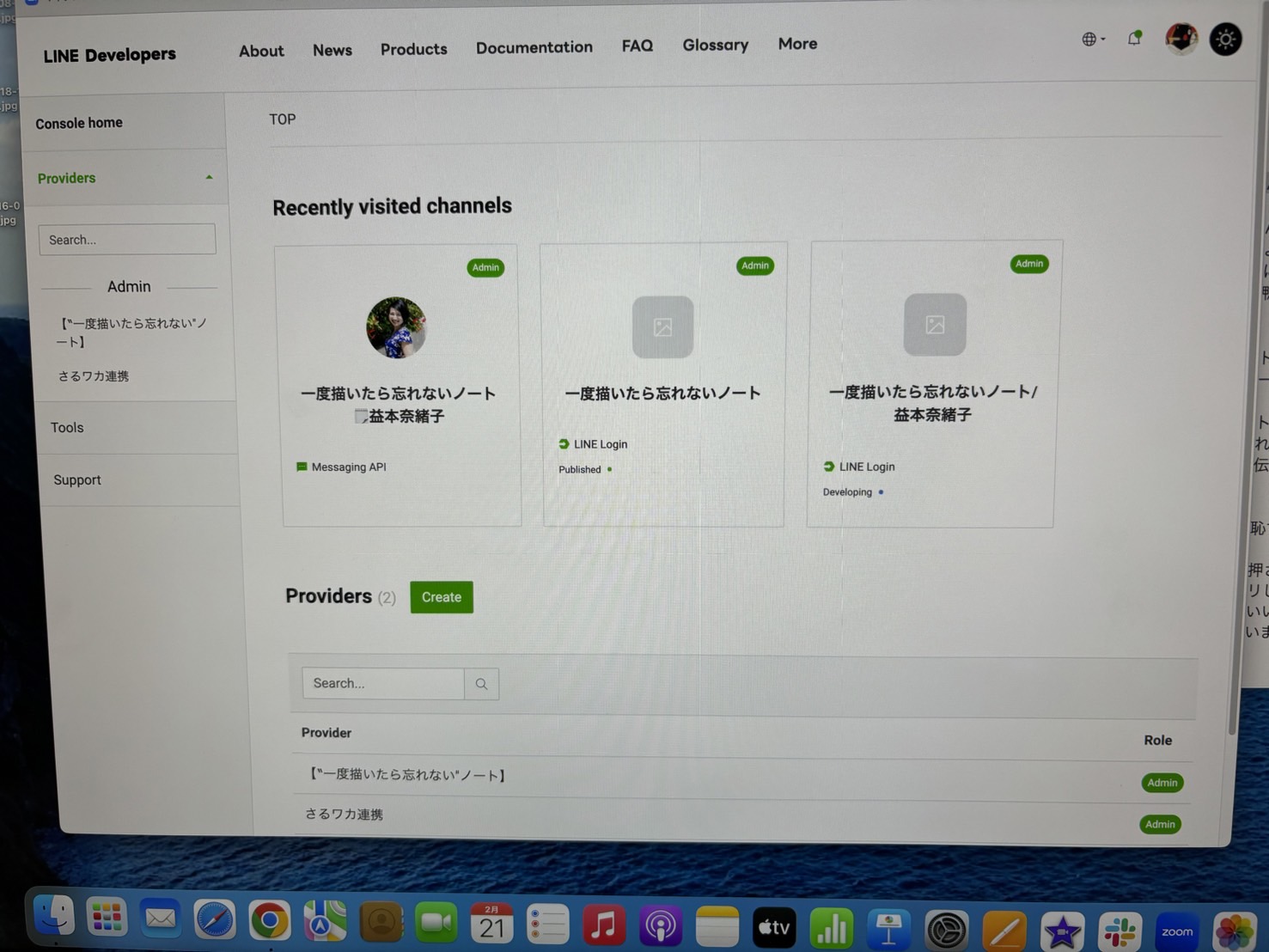Select Console home in sidebar
The height and width of the screenshot is (952, 1269).
[x=79, y=123]
